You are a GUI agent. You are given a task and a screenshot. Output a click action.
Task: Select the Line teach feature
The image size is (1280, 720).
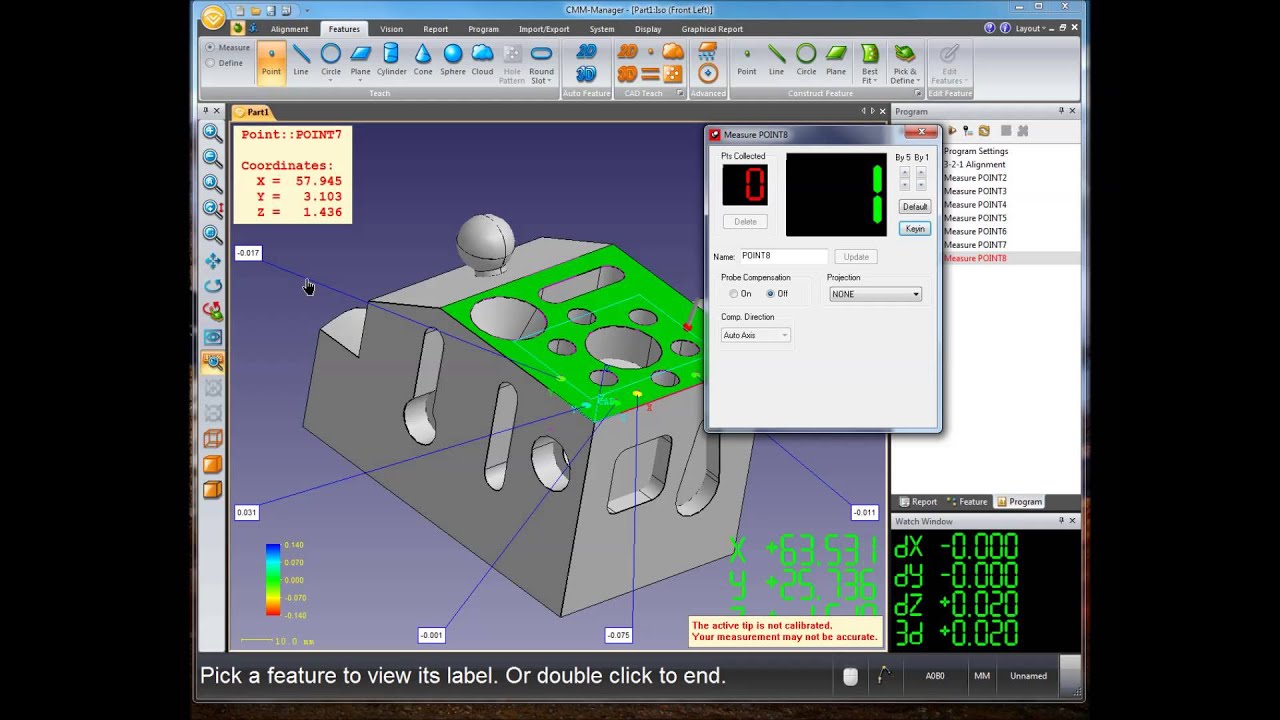click(x=301, y=60)
